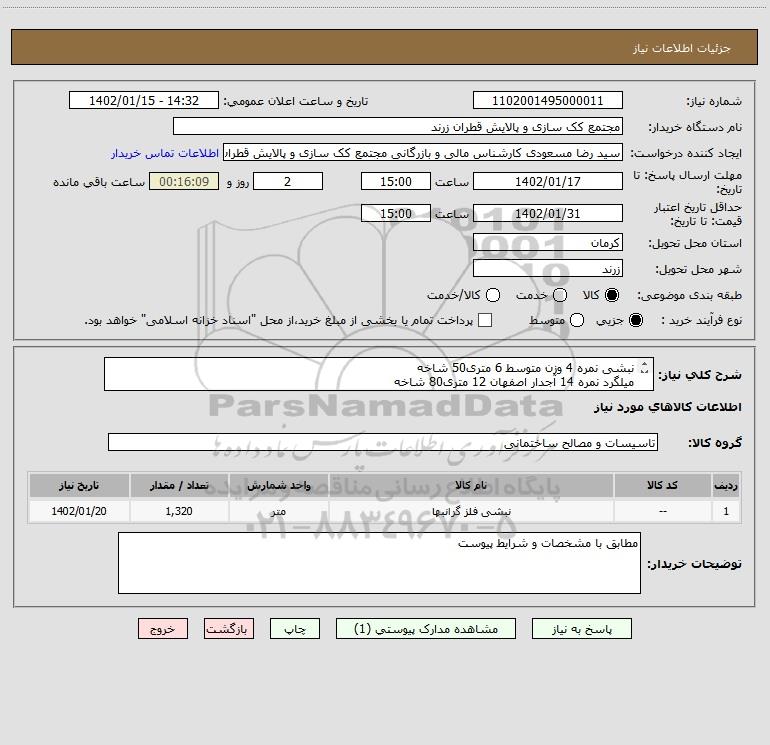Select the کالا radio button
The width and height of the screenshot is (770, 745).
point(612,295)
